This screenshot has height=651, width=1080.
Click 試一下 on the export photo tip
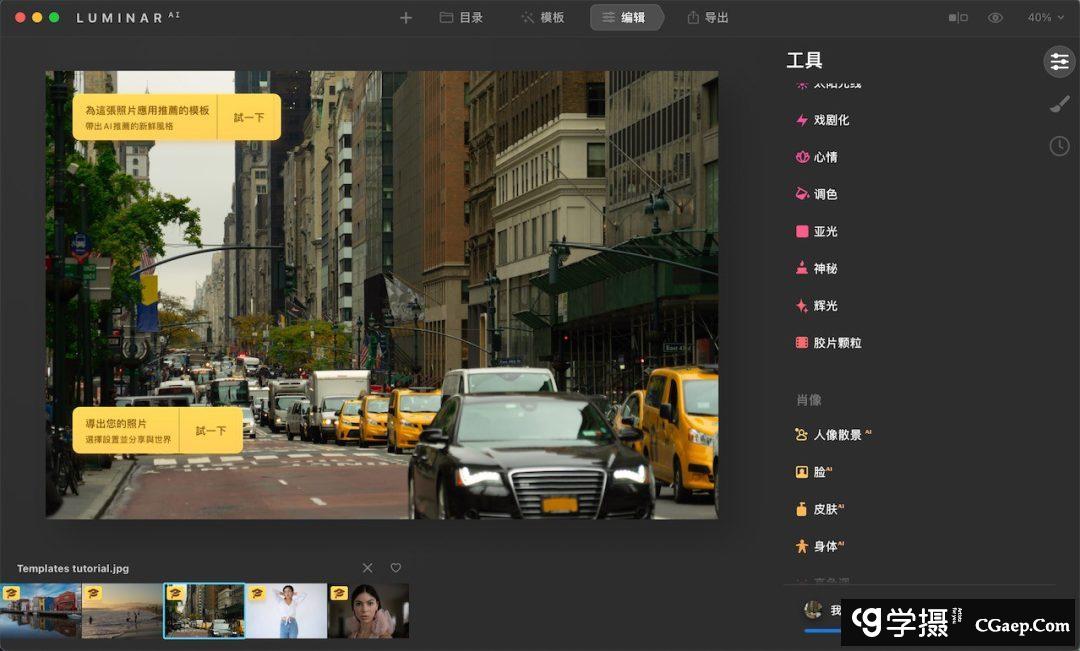211,431
